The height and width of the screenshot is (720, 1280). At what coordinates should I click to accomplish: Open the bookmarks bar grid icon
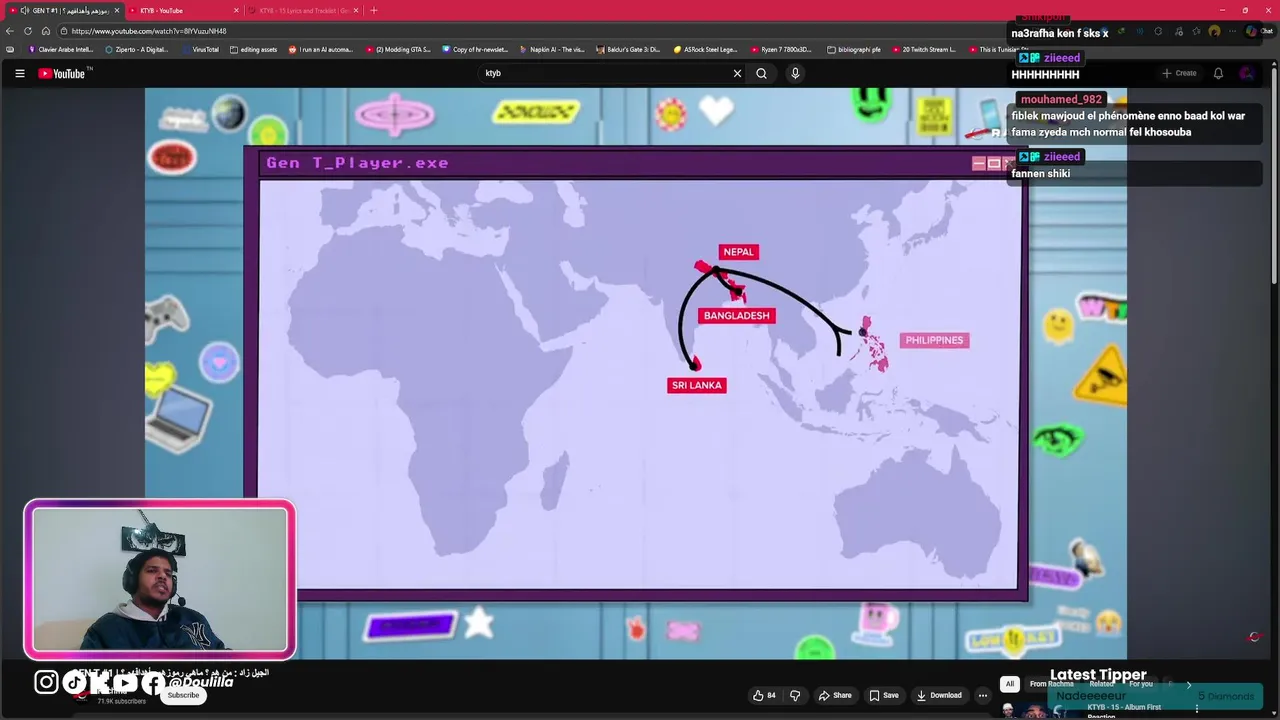tap(10, 49)
